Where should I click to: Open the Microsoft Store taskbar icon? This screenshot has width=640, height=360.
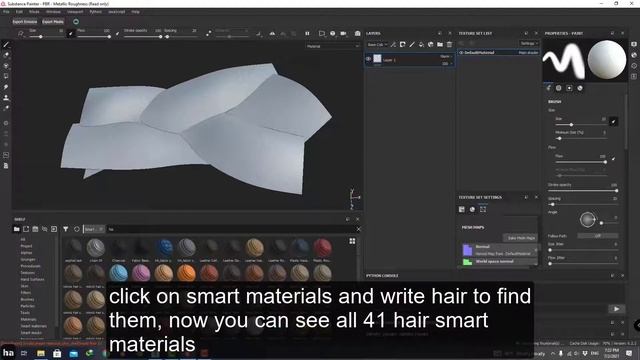[57, 353]
